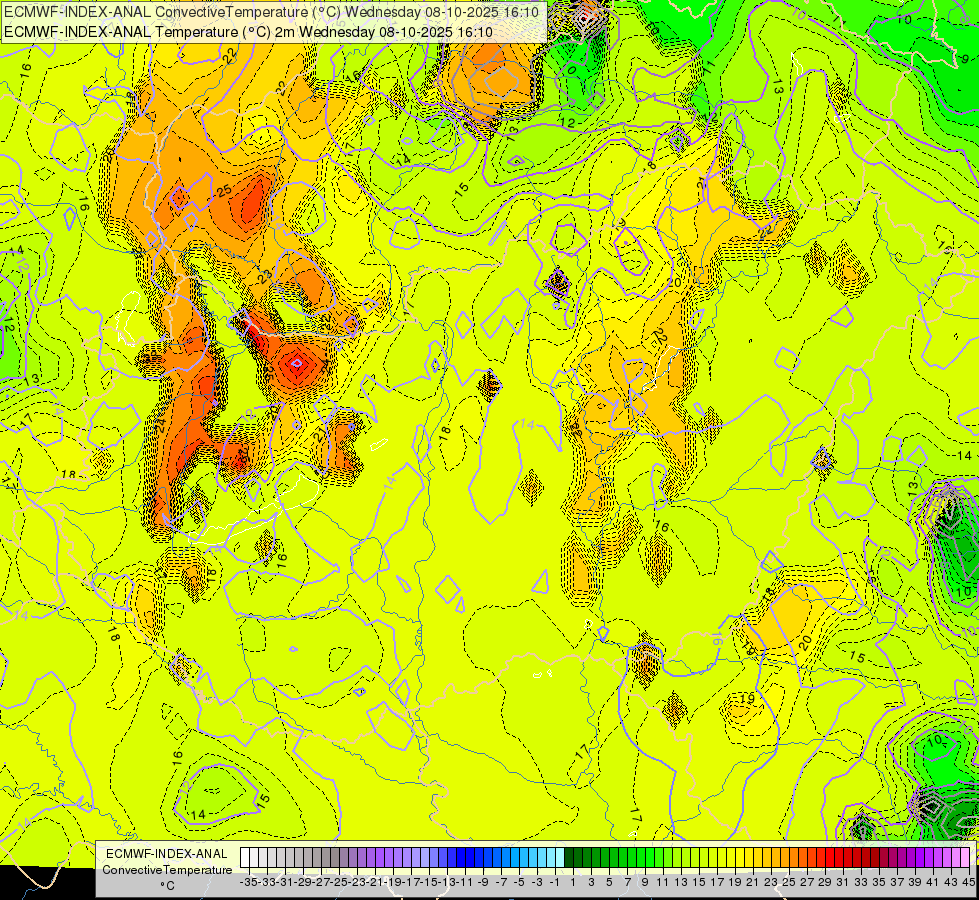
Task: Click the legend scale value '39'
Action: click(x=915, y=883)
